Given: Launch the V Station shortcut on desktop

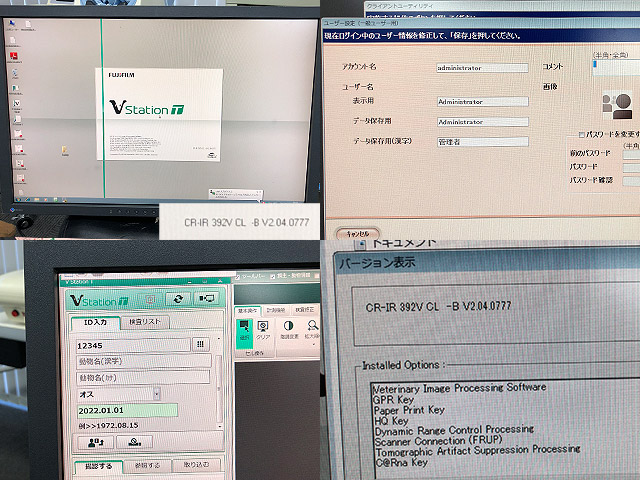Looking at the screenshot, I should (x=17, y=105).
